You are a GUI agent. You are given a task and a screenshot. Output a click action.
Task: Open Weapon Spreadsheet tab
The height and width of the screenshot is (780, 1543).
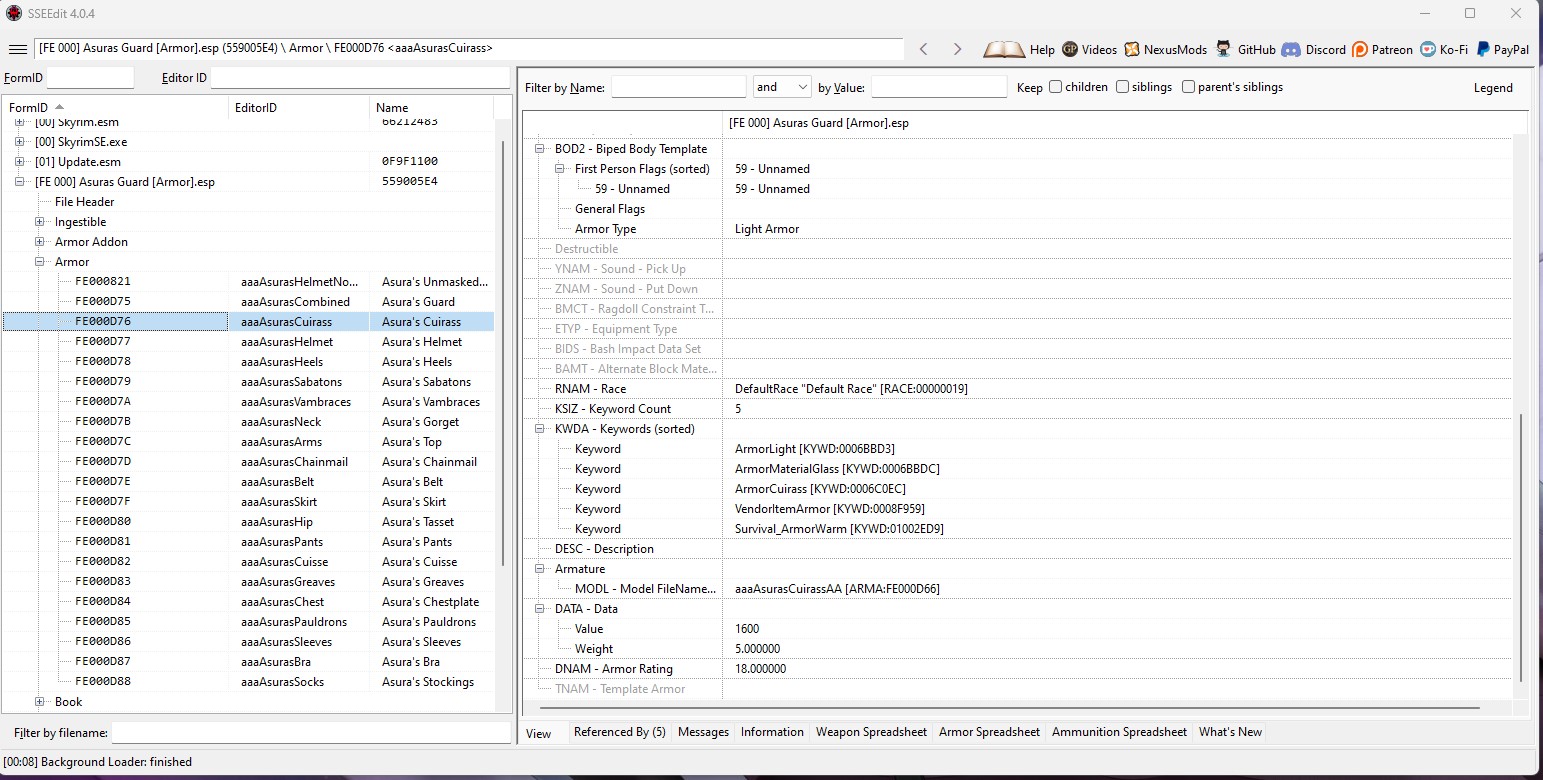[871, 732]
